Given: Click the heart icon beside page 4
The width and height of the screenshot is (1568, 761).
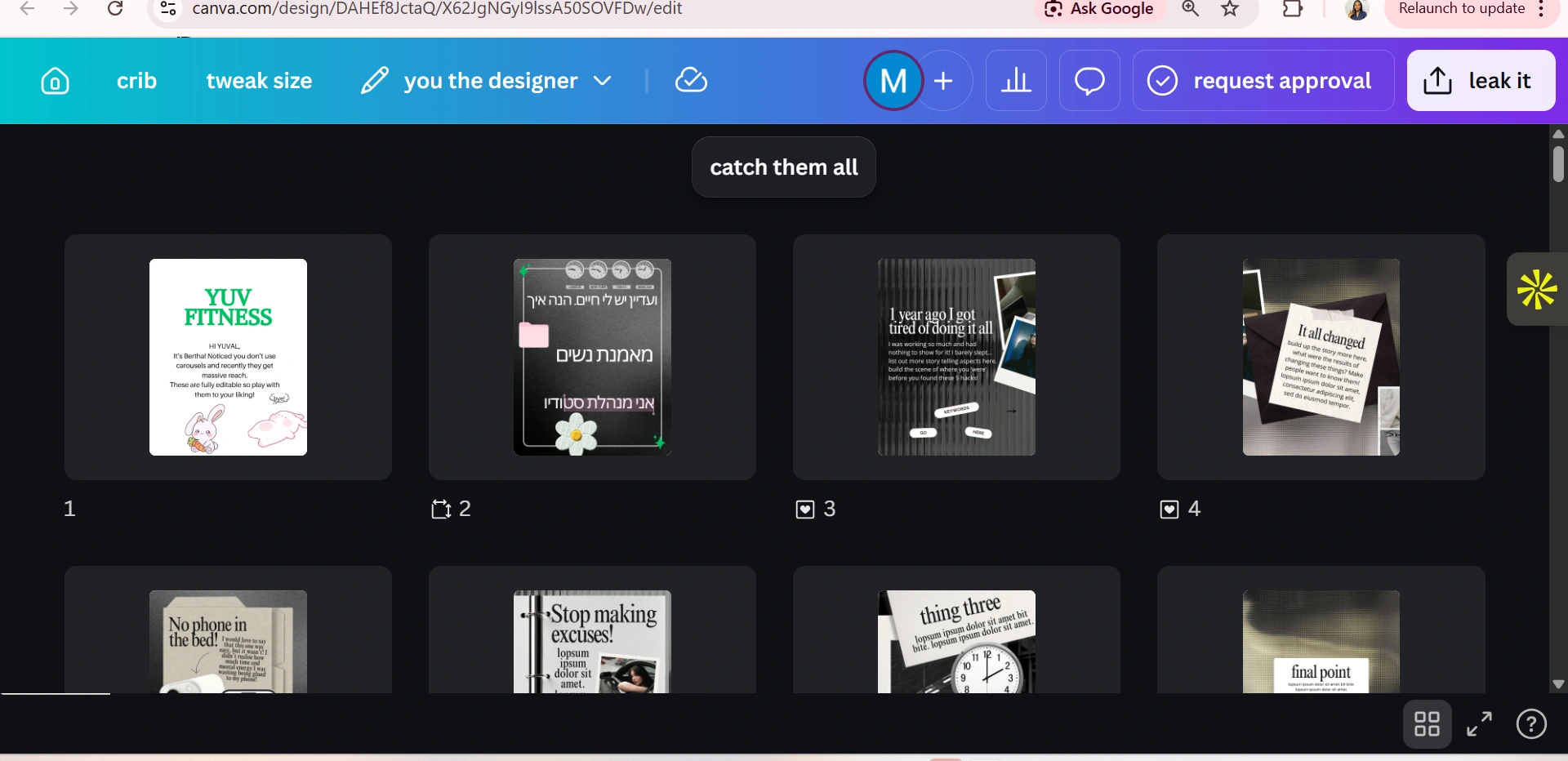Looking at the screenshot, I should [x=1169, y=510].
